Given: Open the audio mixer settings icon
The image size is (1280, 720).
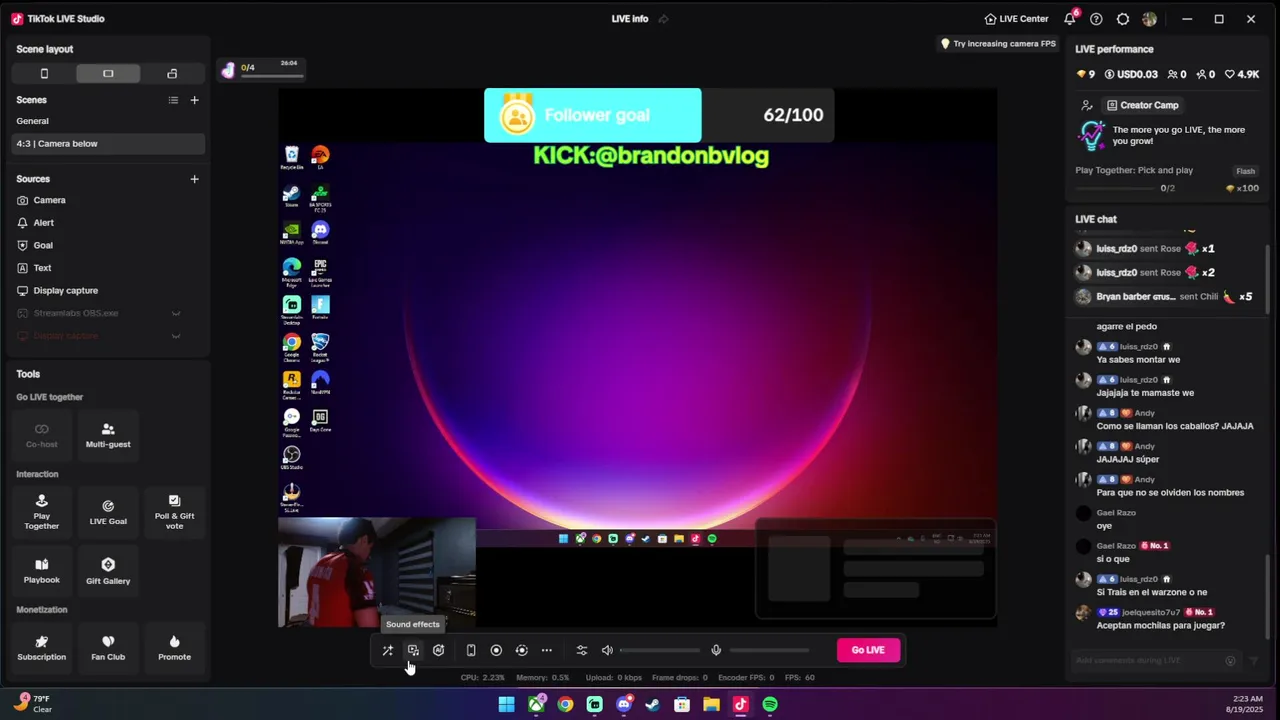Looking at the screenshot, I should coord(582,650).
